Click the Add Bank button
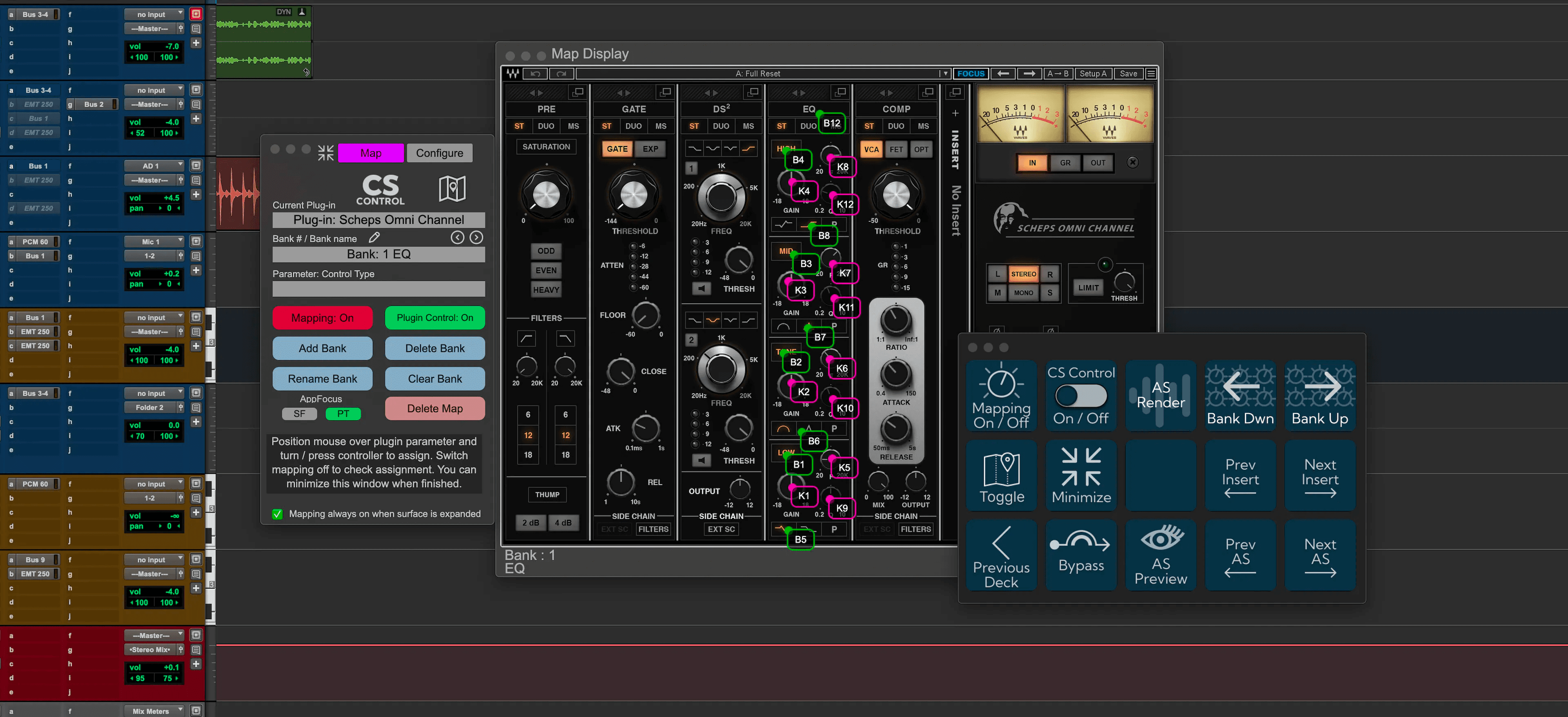 pyautogui.click(x=322, y=347)
